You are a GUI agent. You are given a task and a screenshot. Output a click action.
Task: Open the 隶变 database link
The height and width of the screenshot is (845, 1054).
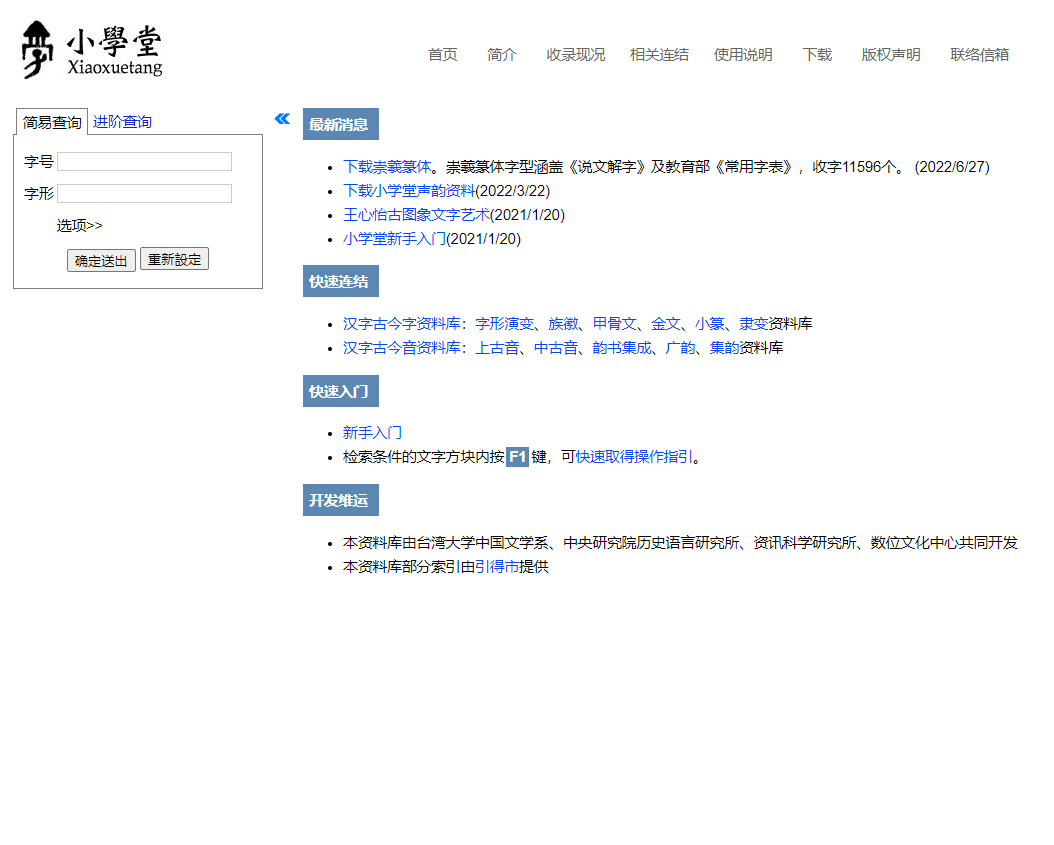(754, 324)
